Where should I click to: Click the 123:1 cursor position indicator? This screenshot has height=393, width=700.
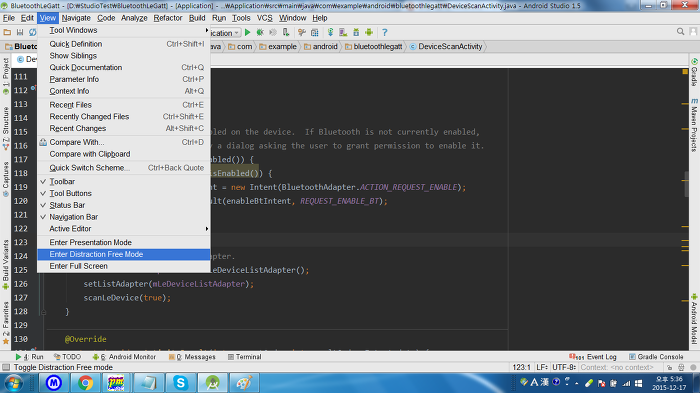(521, 367)
